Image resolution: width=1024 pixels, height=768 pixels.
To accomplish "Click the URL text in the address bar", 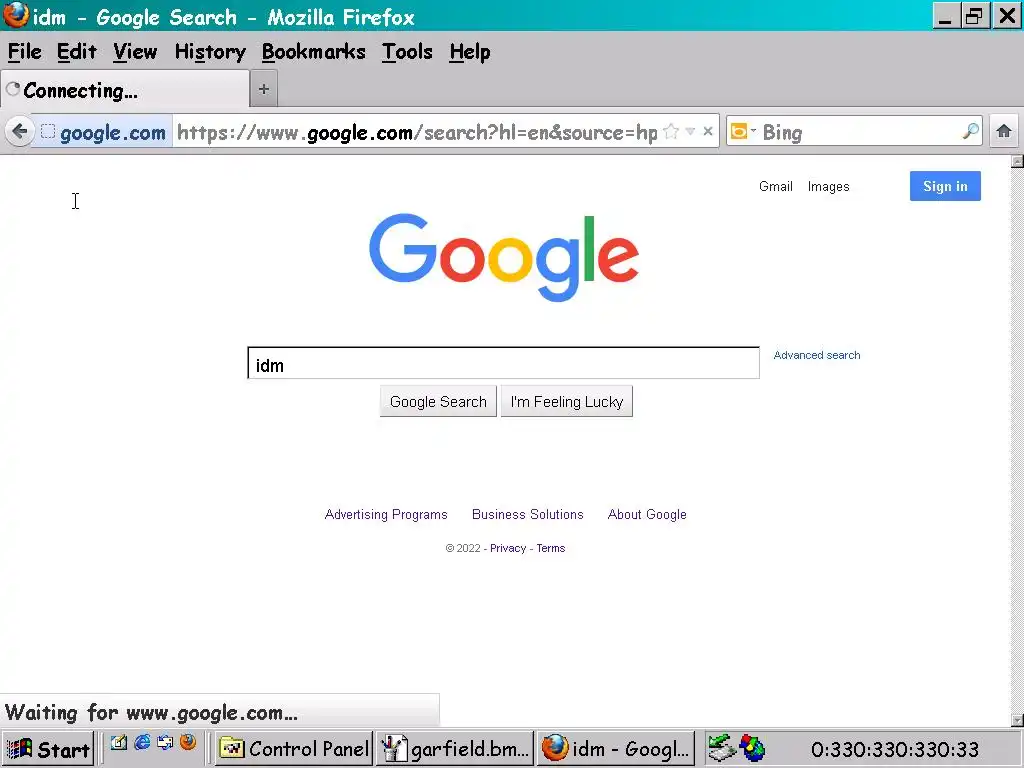I will (417, 132).
